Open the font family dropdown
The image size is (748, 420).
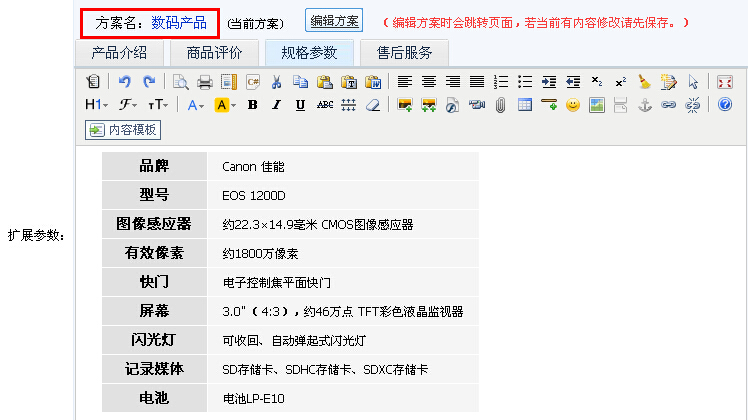[x=128, y=105]
